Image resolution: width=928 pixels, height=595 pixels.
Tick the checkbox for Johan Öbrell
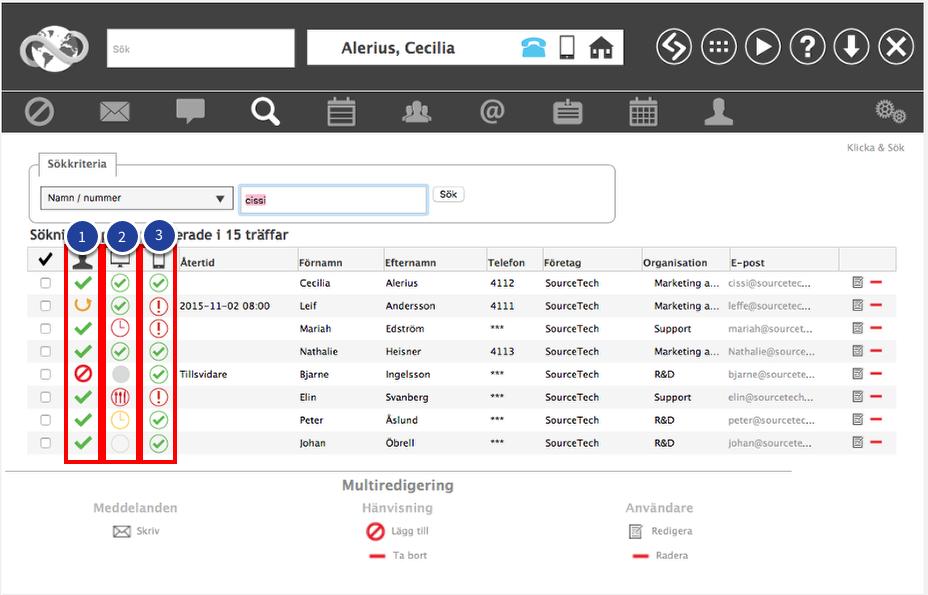tap(46, 442)
